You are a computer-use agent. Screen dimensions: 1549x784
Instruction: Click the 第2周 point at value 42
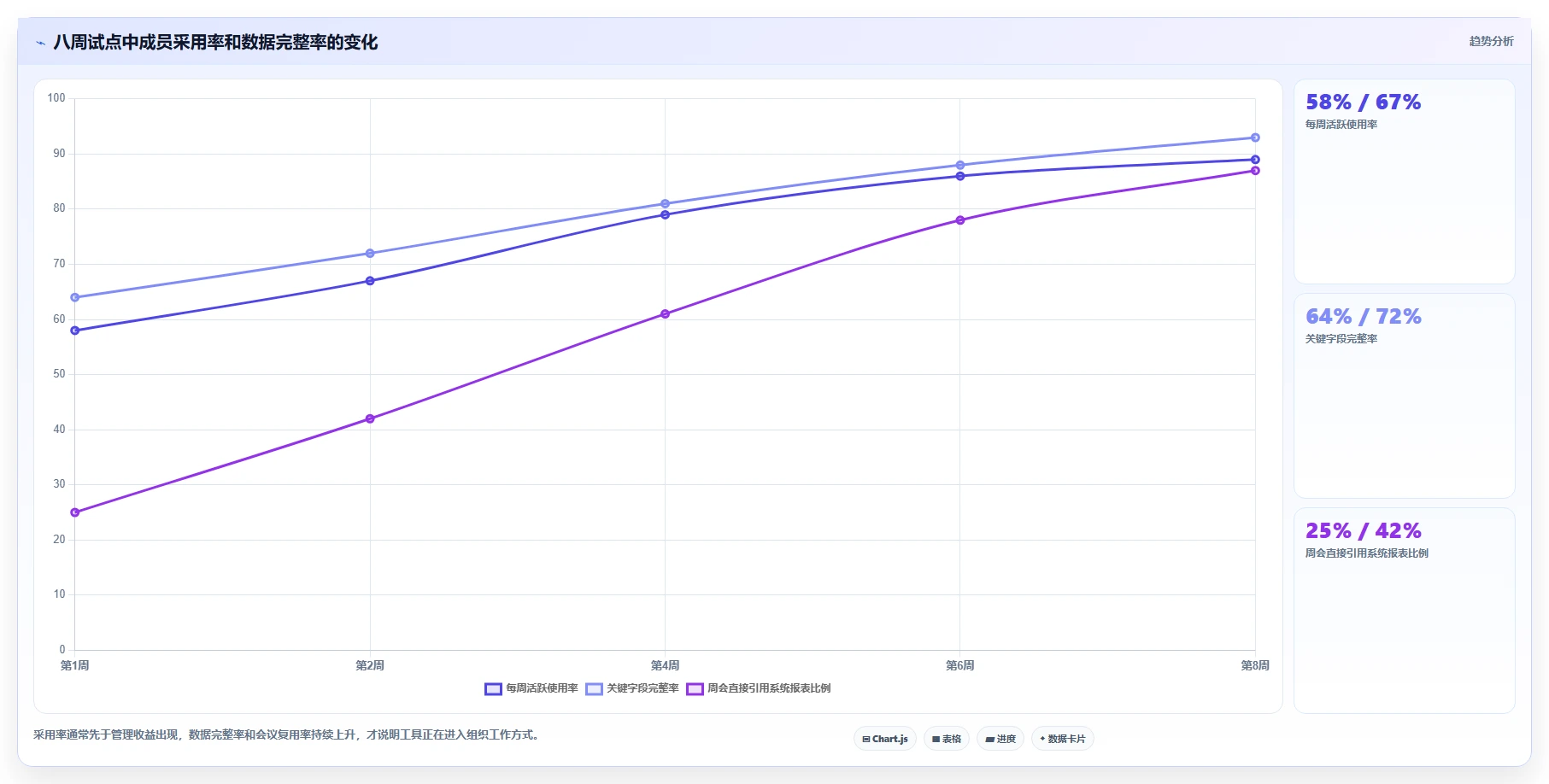pos(370,418)
